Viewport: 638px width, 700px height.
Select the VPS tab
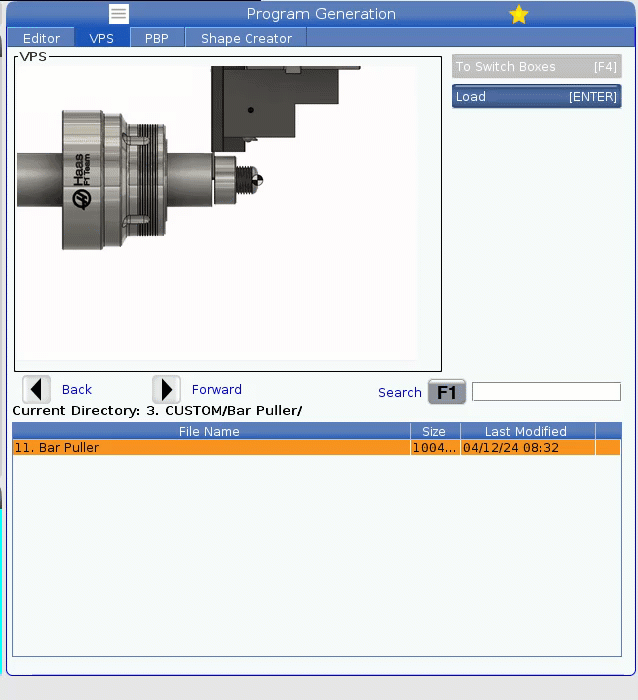tap(102, 38)
